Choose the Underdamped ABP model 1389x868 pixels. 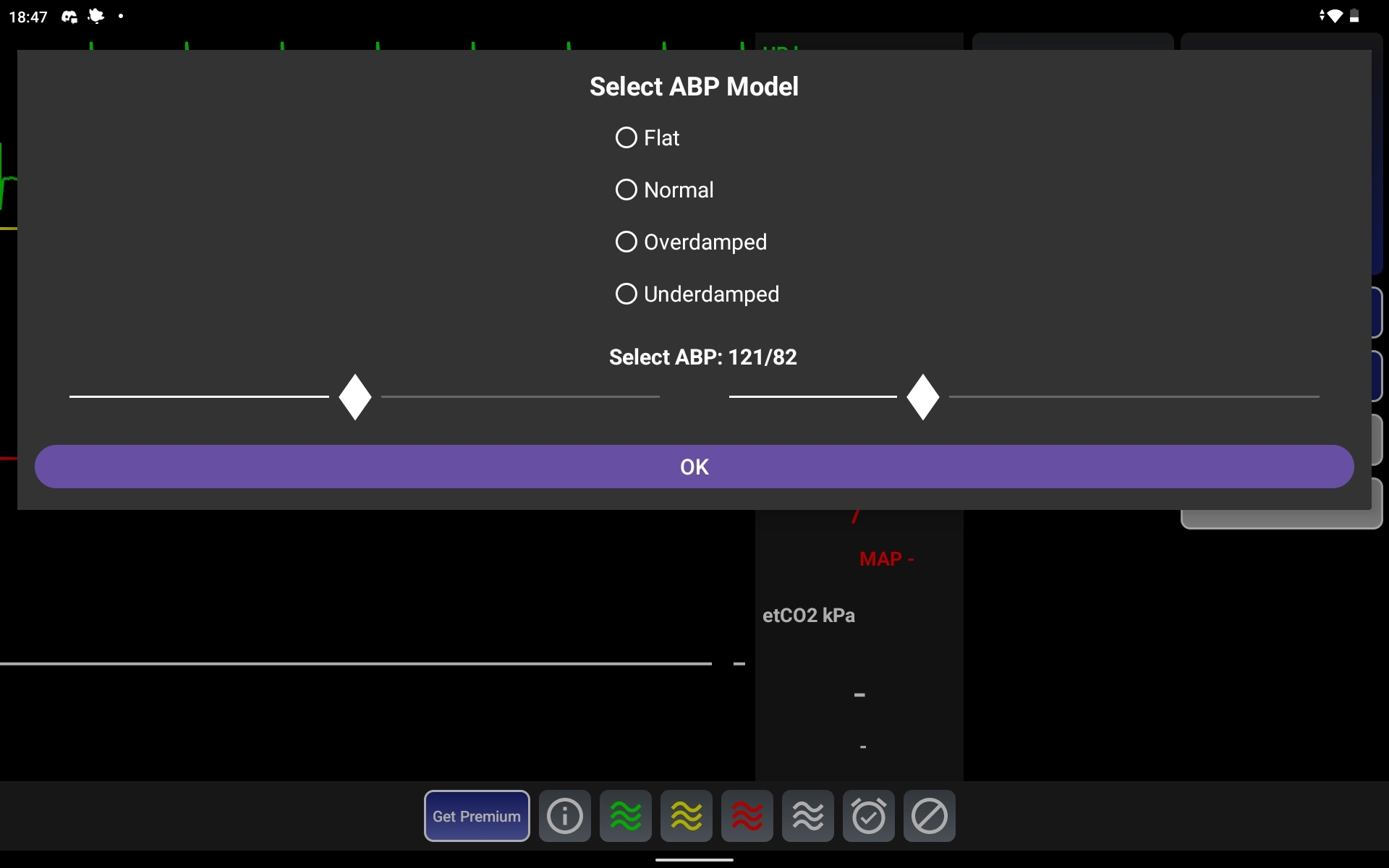(x=626, y=294)
